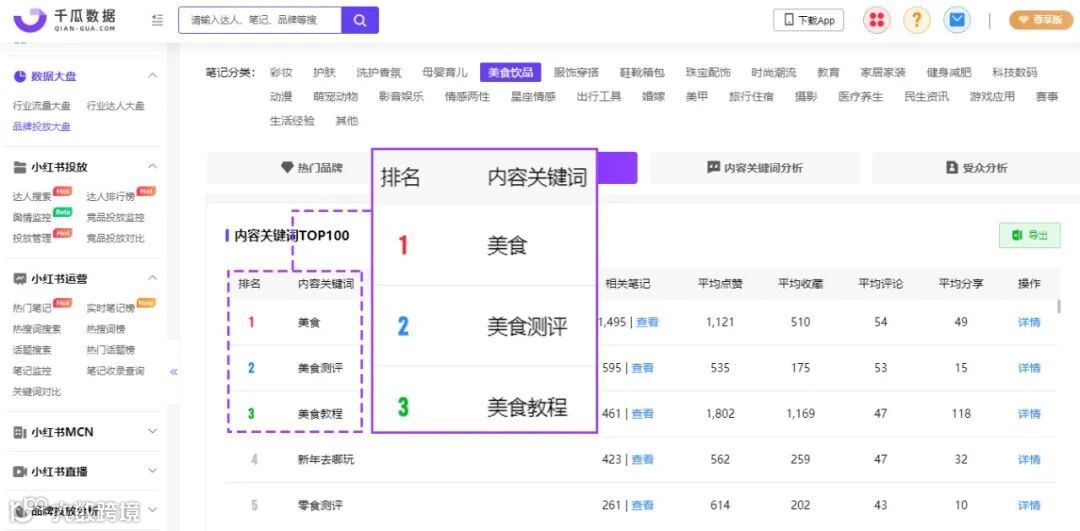
Task: Open 实时笔记榜 in sidebar
Action: click(110, 309)
